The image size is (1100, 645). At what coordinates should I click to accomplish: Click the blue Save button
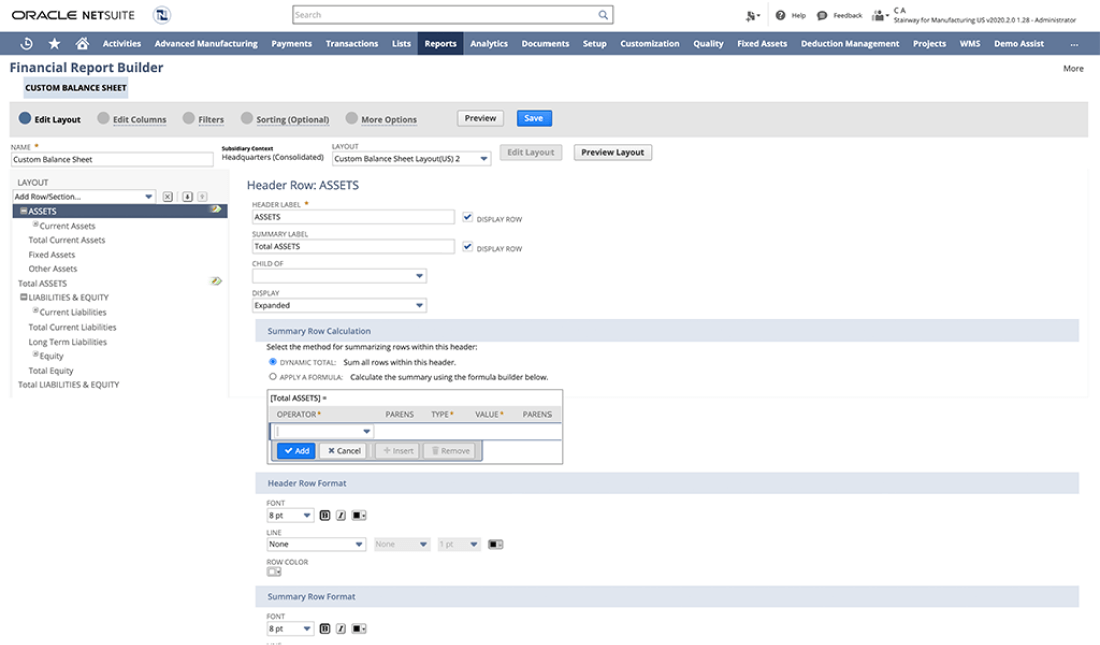[x=534, y=118]
